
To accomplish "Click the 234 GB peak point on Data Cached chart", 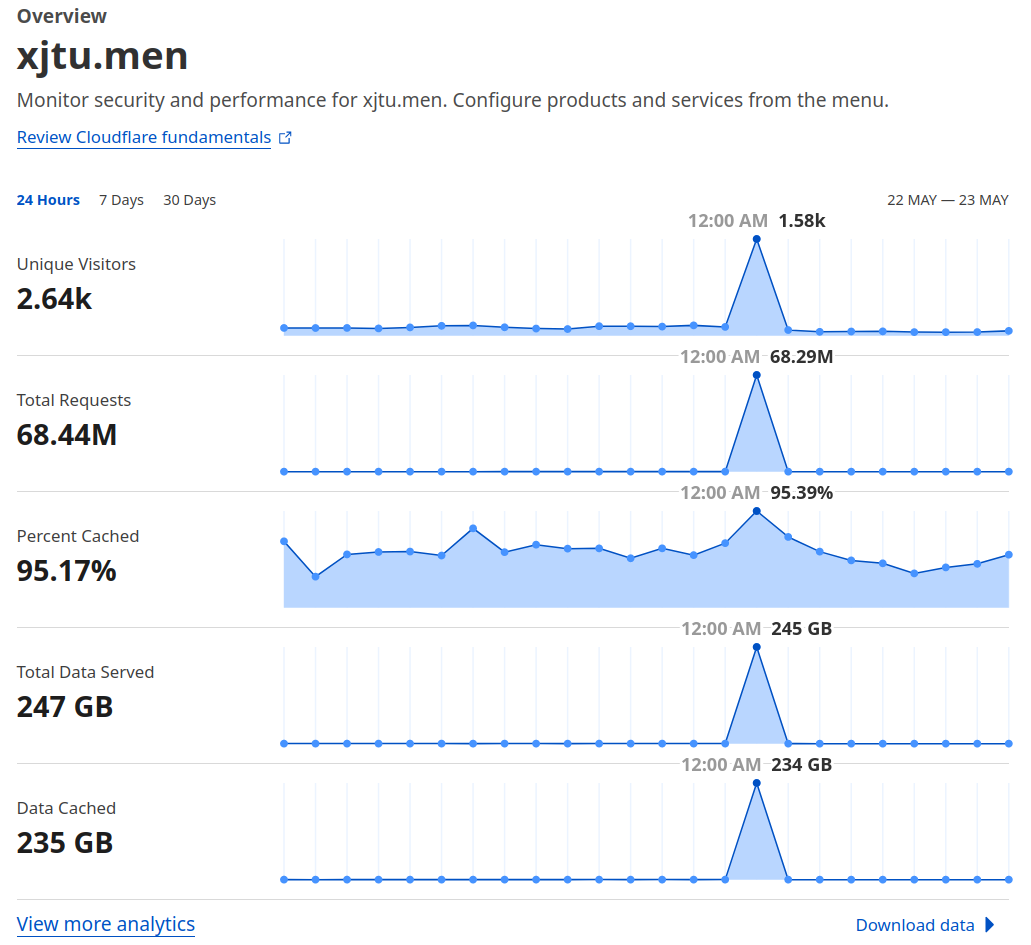I will [x=756, y=783].
